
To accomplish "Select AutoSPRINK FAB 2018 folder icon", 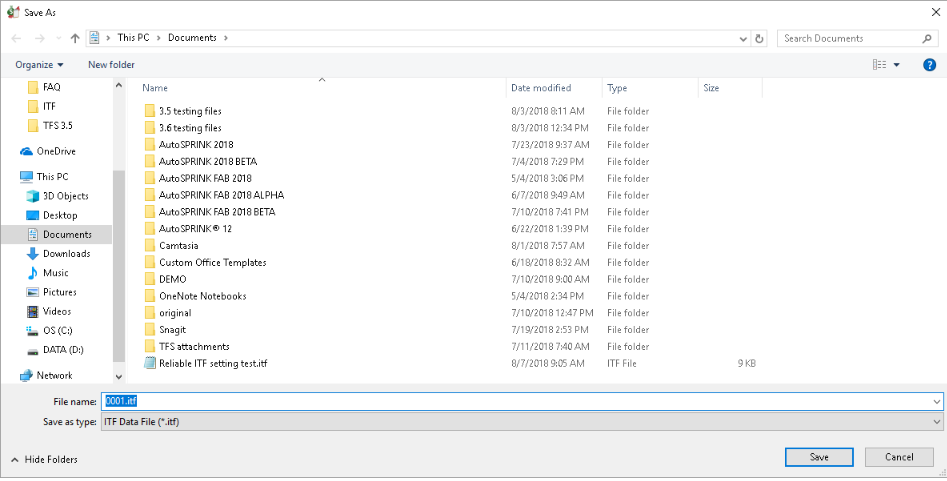I will click(150, 179).
